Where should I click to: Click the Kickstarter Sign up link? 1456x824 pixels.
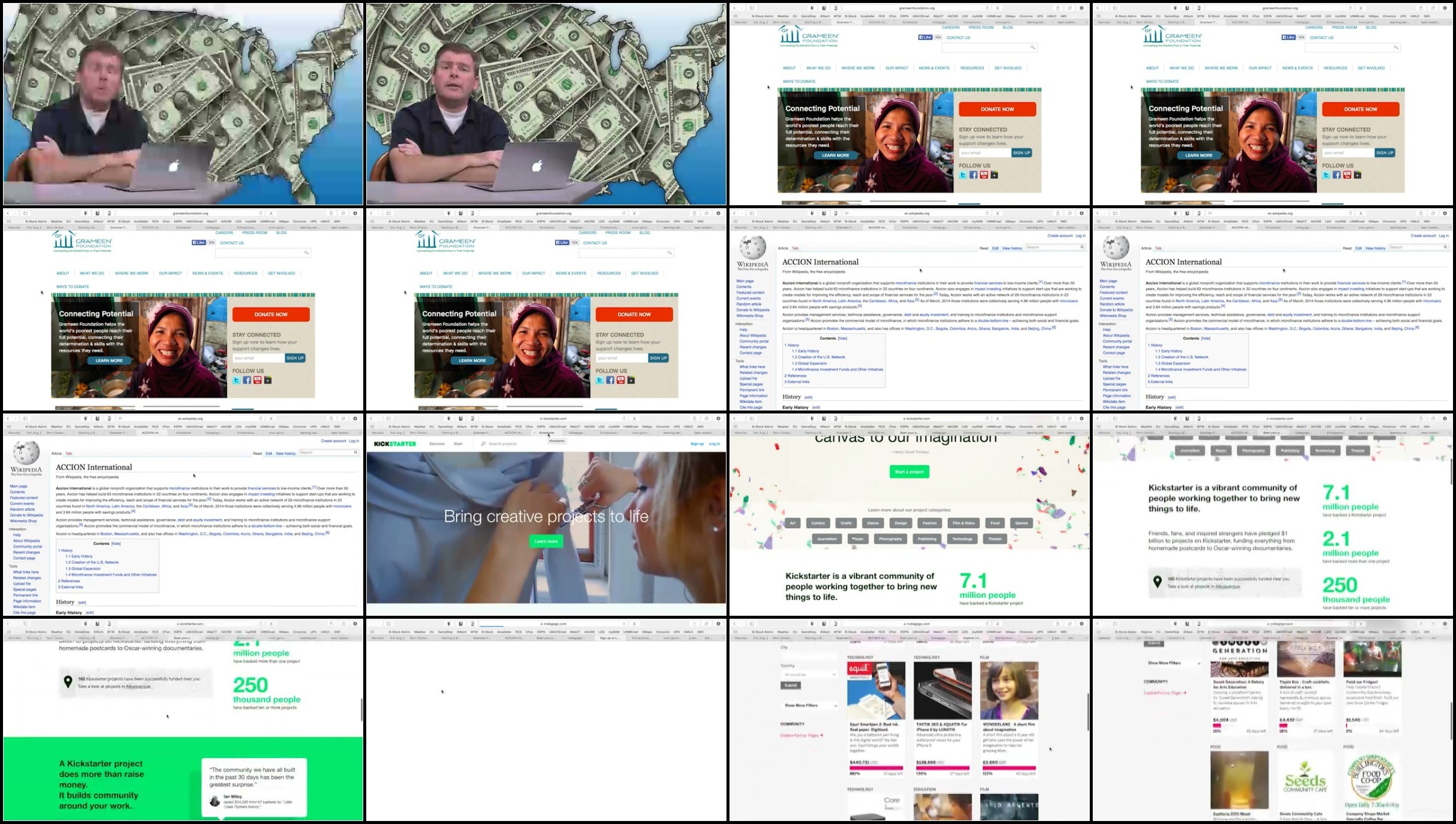[696, 444]
